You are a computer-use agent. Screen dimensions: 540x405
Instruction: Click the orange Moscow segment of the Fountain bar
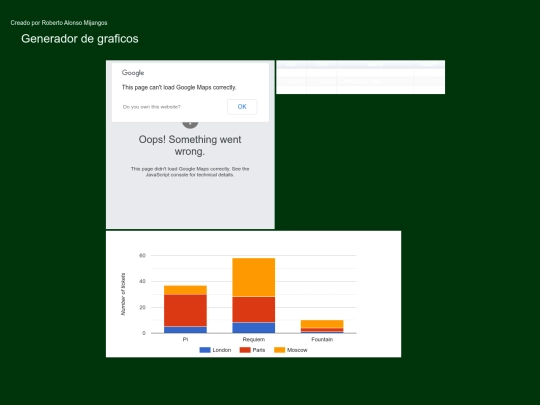click(x=322, y=324)
